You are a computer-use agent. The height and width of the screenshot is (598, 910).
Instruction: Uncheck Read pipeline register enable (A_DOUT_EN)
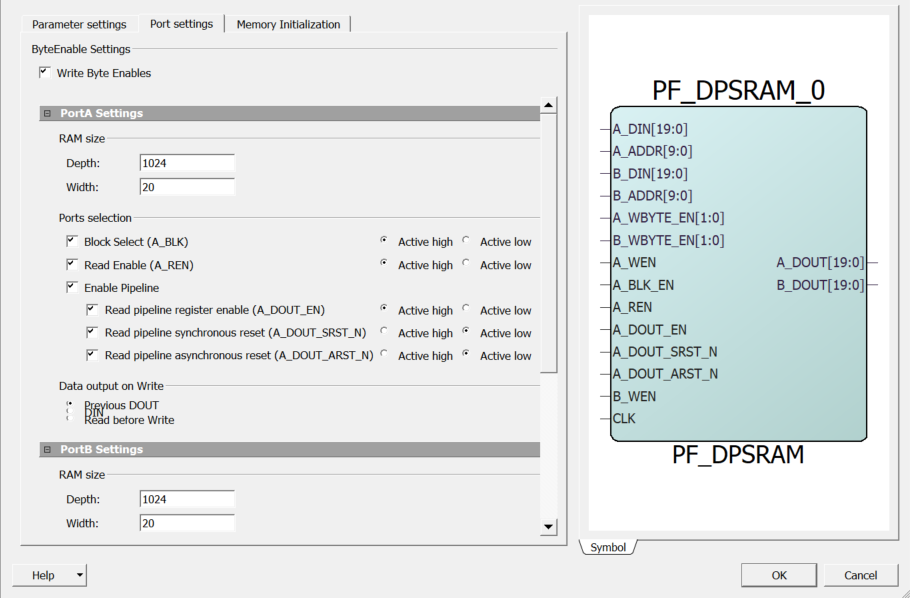pyautogui.click(x=93, y=310)
